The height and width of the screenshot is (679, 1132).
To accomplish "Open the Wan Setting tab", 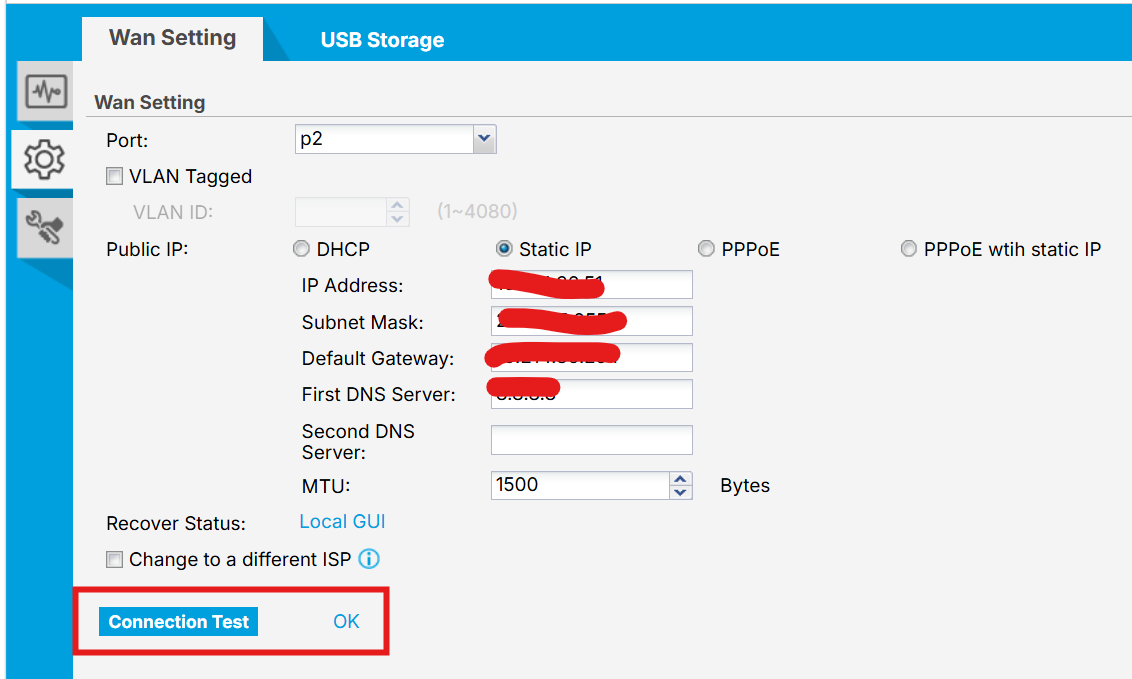I will pos(173,38).
